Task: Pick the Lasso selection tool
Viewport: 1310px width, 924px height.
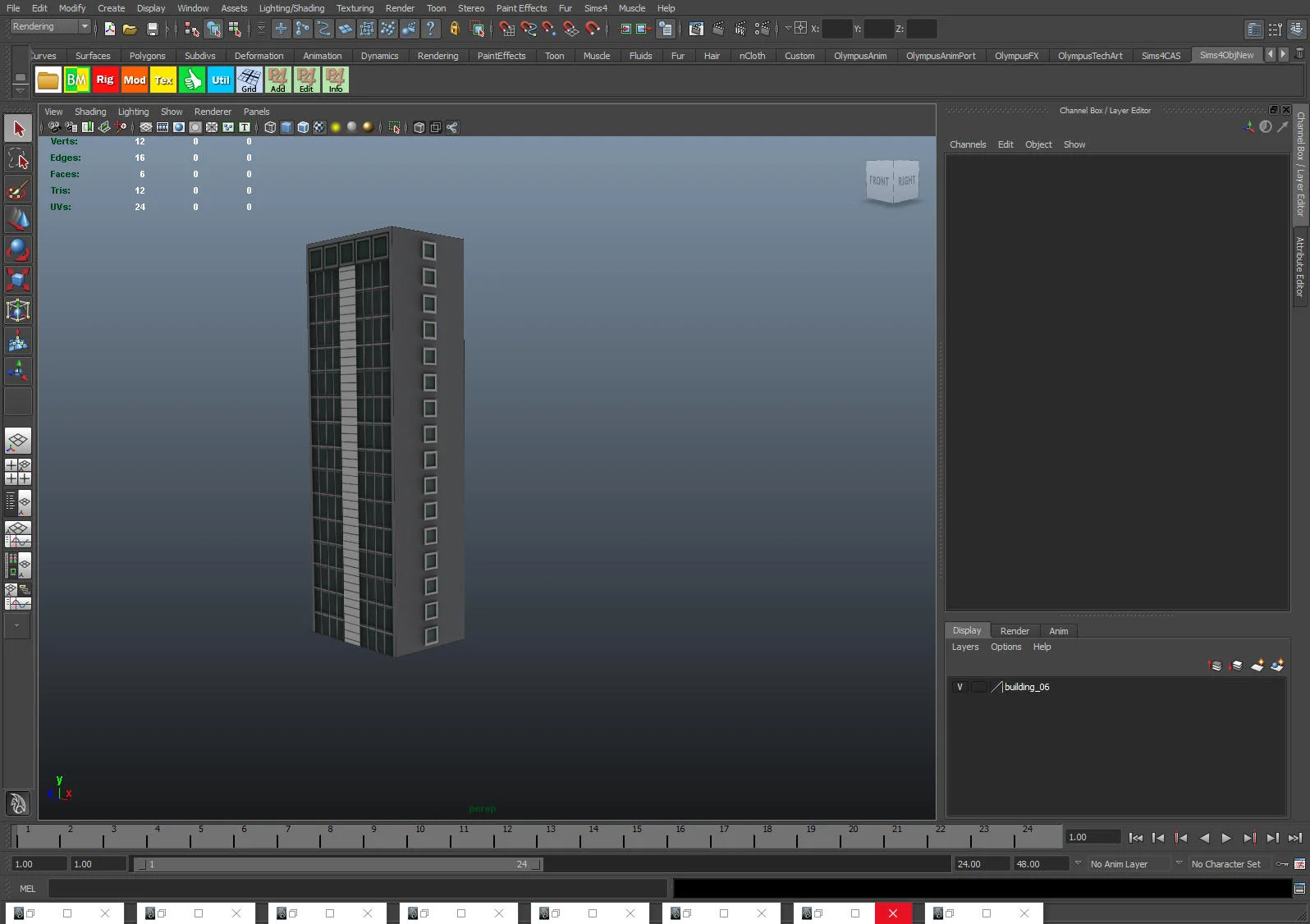Action: tap(18, 158)
